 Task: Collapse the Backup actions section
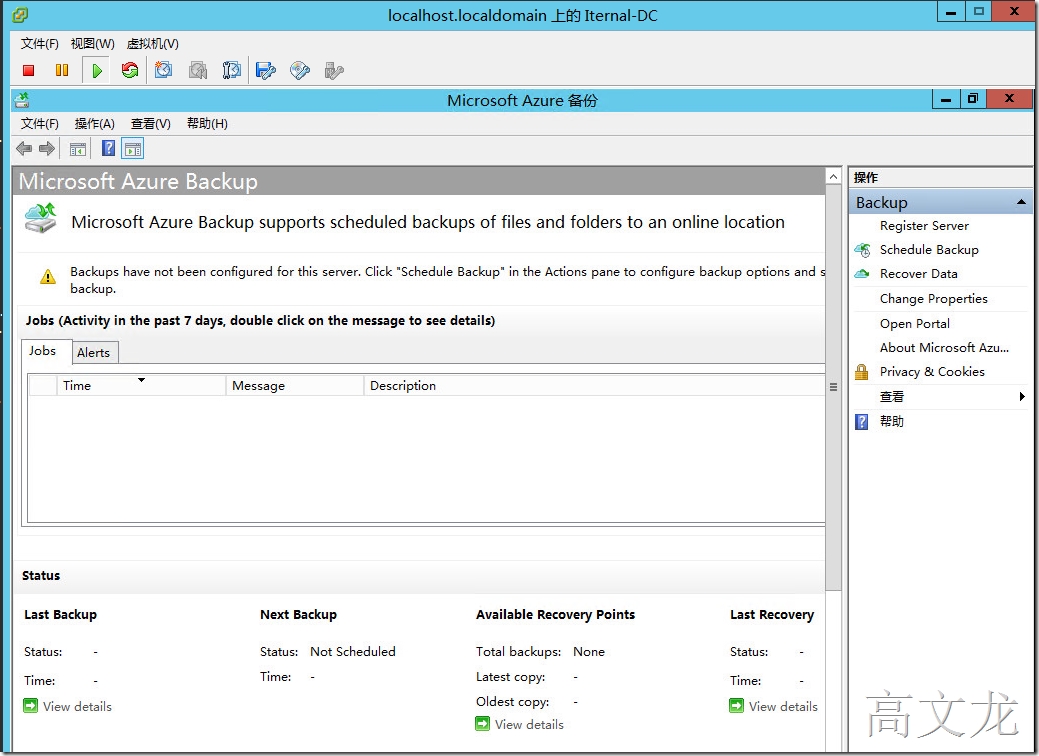point(1021,202)
